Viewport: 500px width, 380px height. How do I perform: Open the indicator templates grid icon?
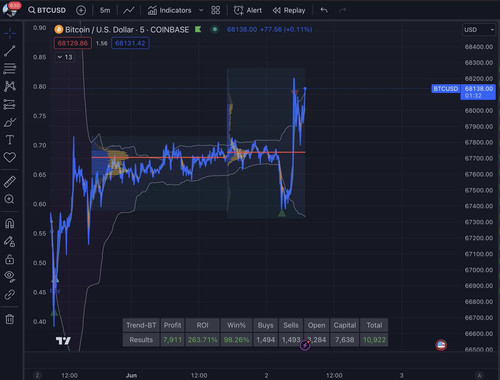click(216, 10)
